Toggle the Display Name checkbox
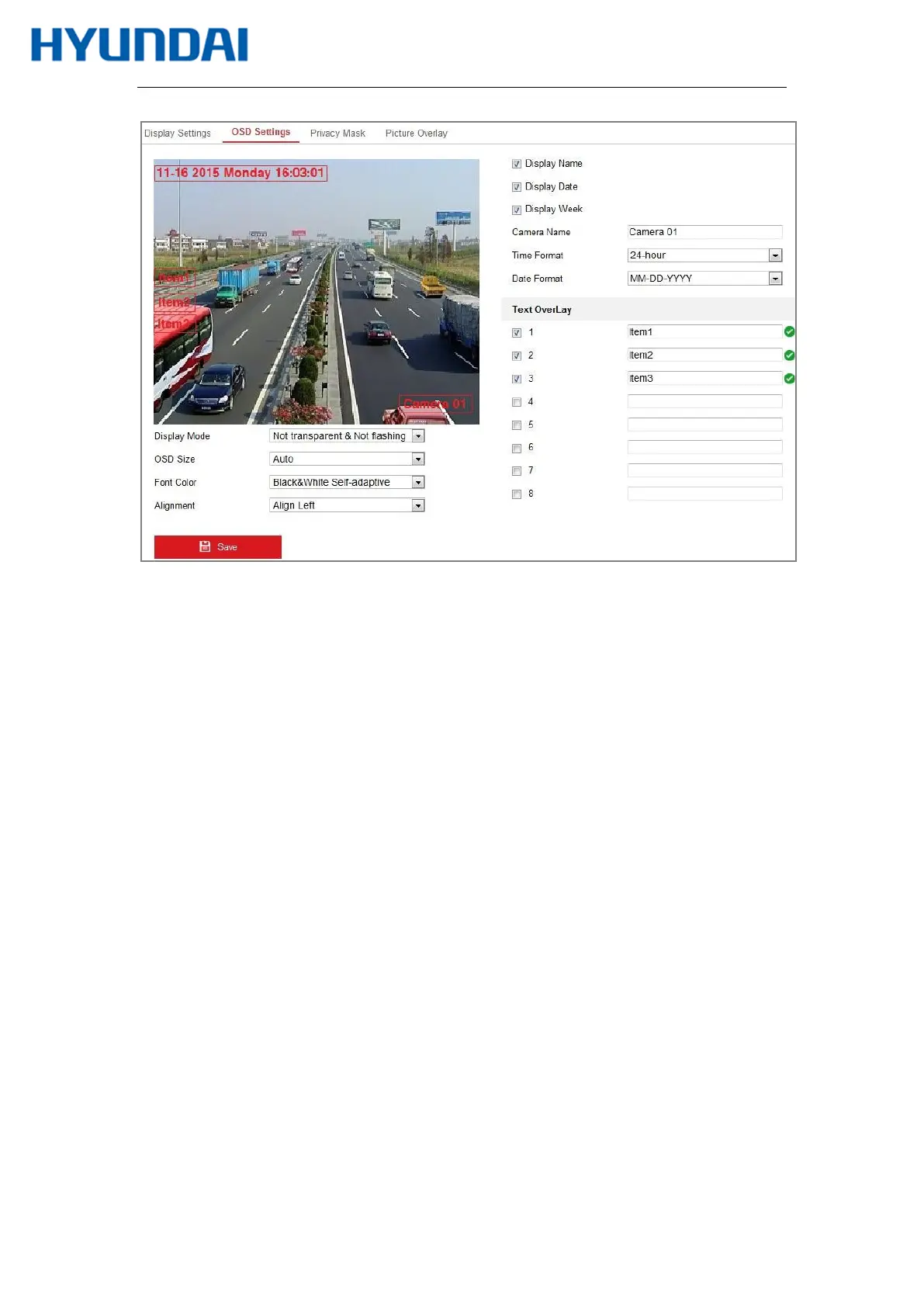Viewport: 924px width, 1307px height. [516, 164]
